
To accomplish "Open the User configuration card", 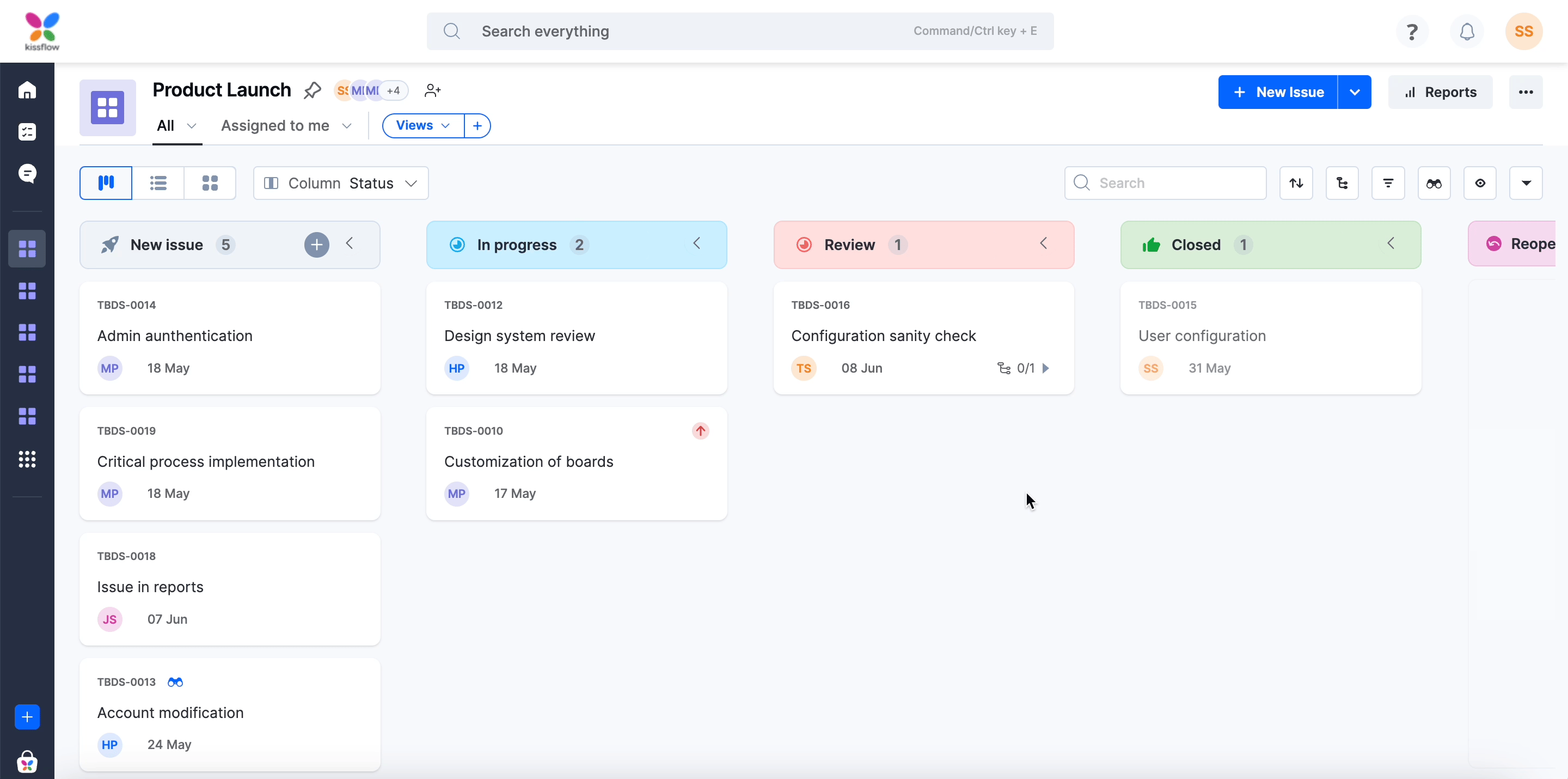I will point(1270,338).
